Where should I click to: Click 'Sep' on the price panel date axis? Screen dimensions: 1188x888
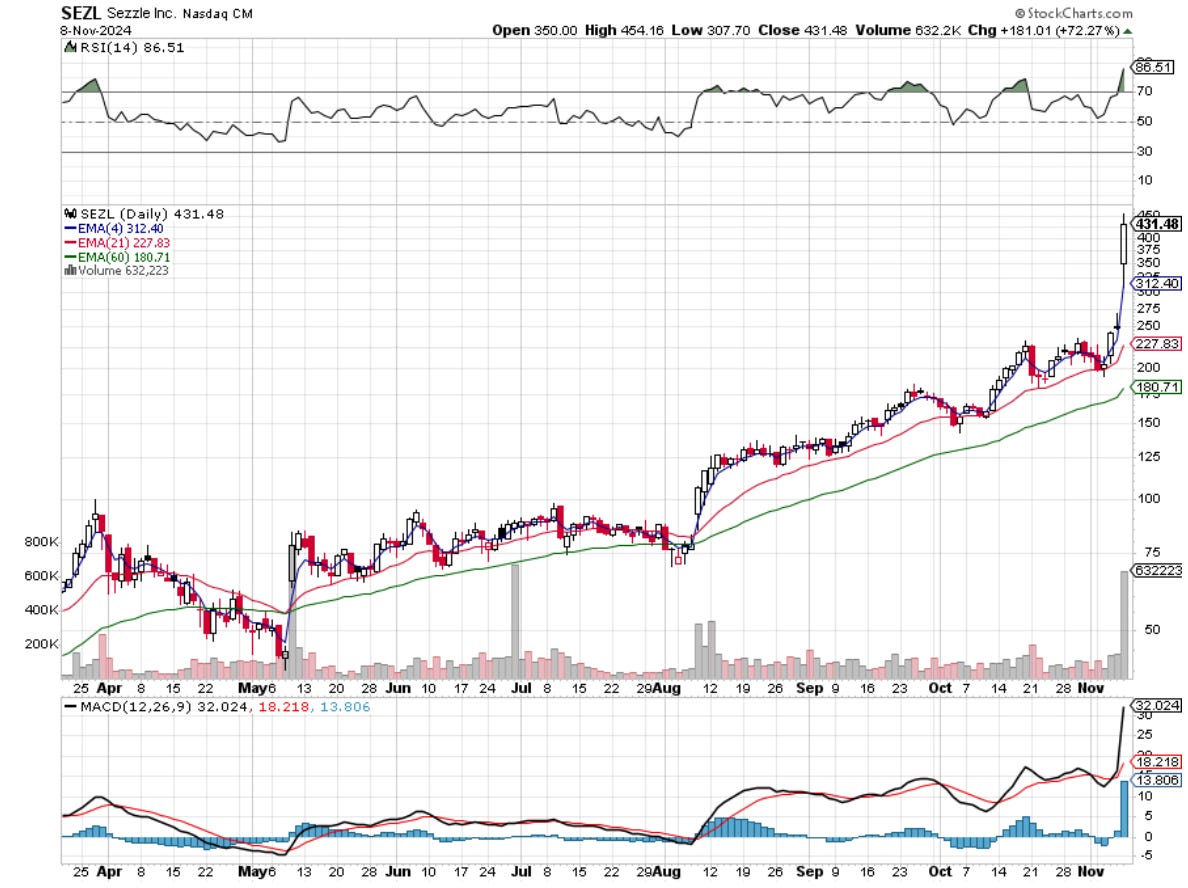click(809, 688)
